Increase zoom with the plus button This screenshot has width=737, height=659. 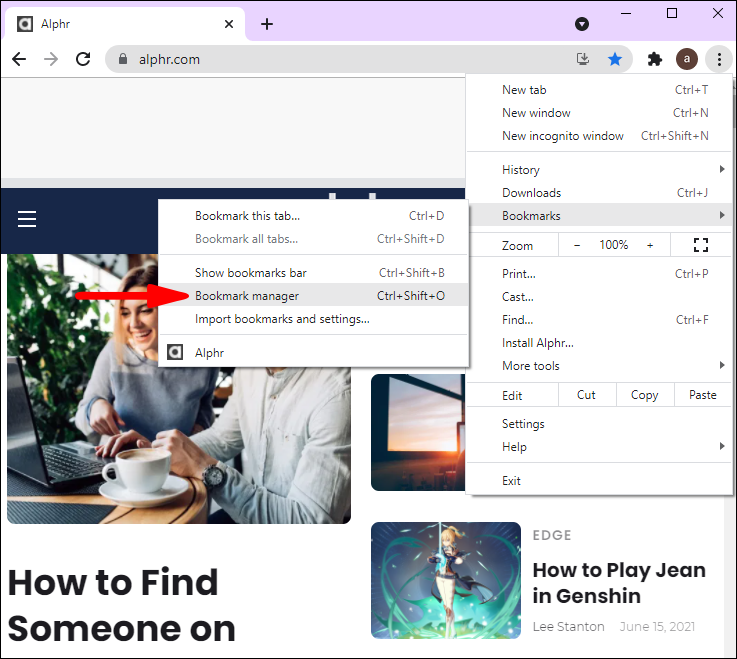[x=650, y=245]
